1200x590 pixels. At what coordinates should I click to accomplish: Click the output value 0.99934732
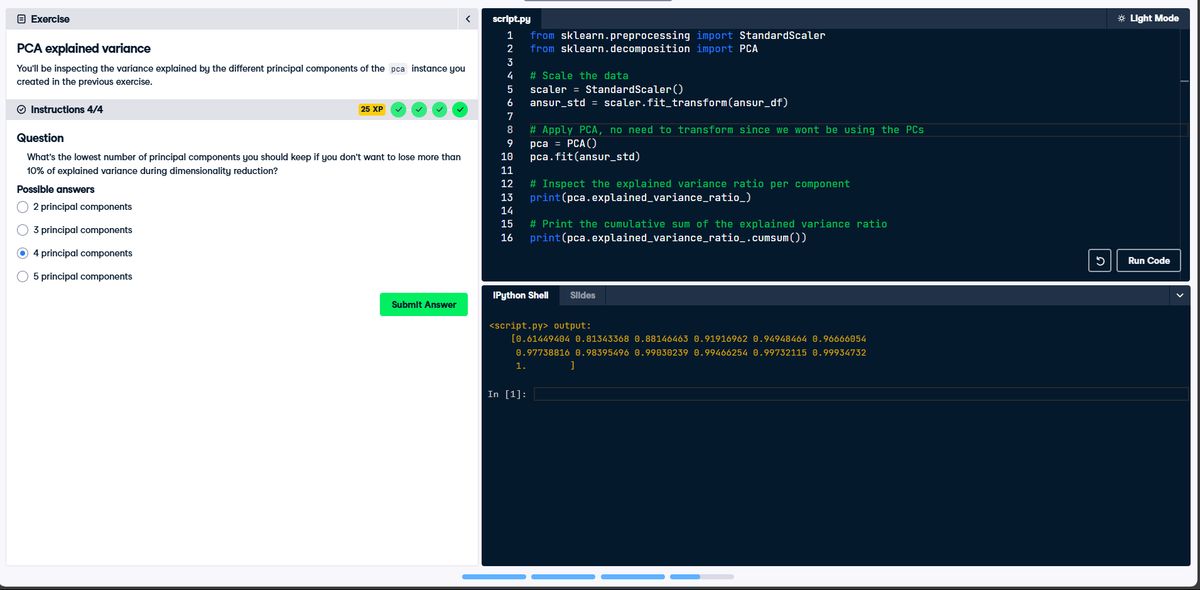(x=838, y=353)
